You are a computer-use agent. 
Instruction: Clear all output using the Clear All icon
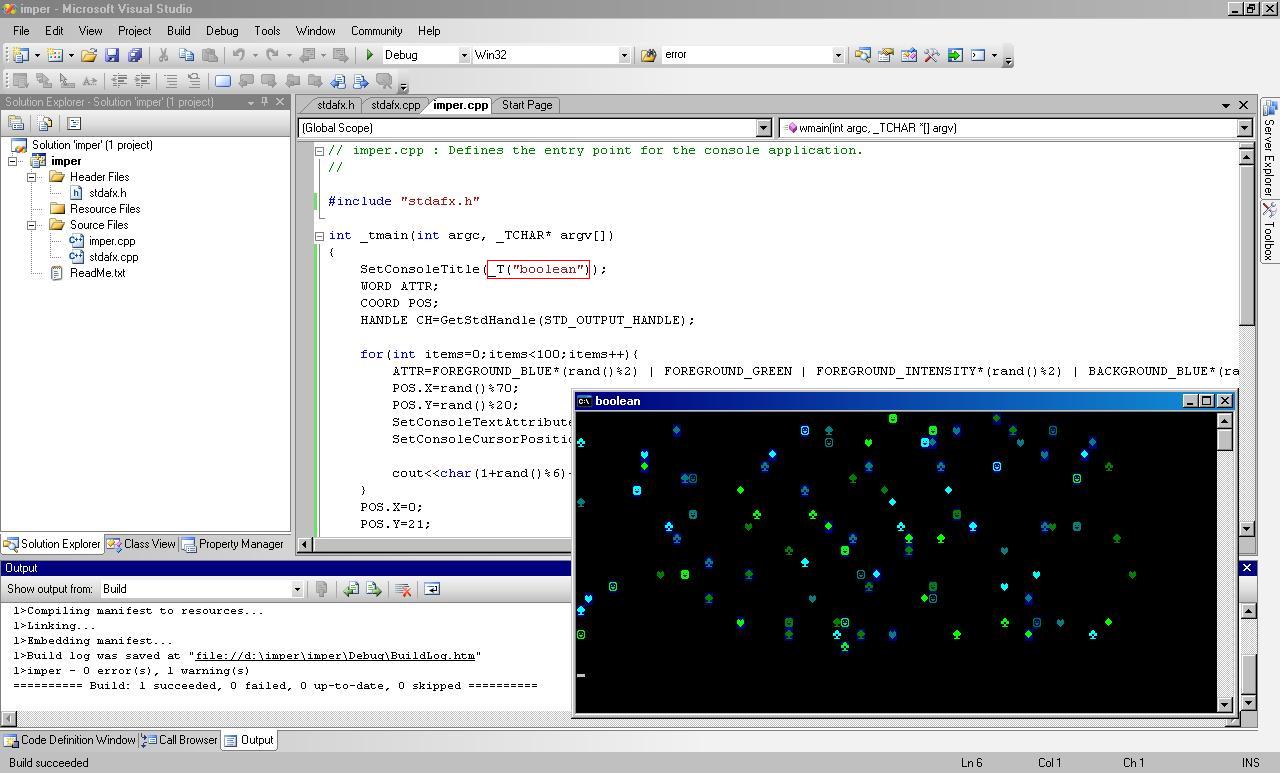pyautogui.click(x=404, y=589)
